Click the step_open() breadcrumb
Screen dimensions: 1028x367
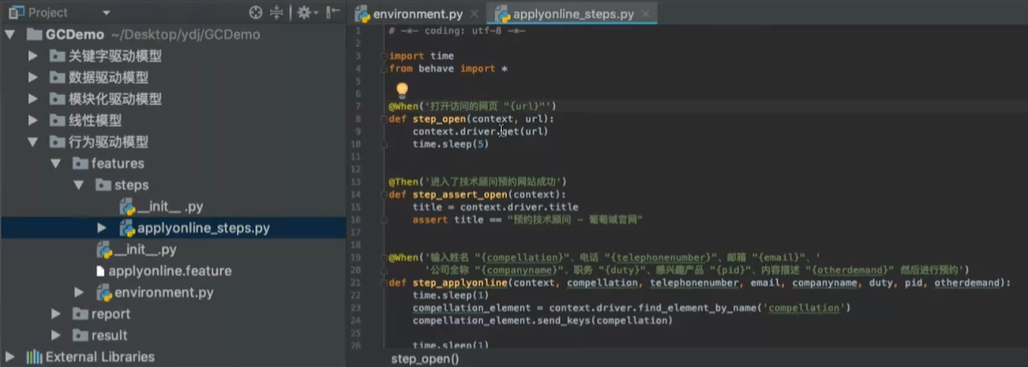click(x=425, y=358)
